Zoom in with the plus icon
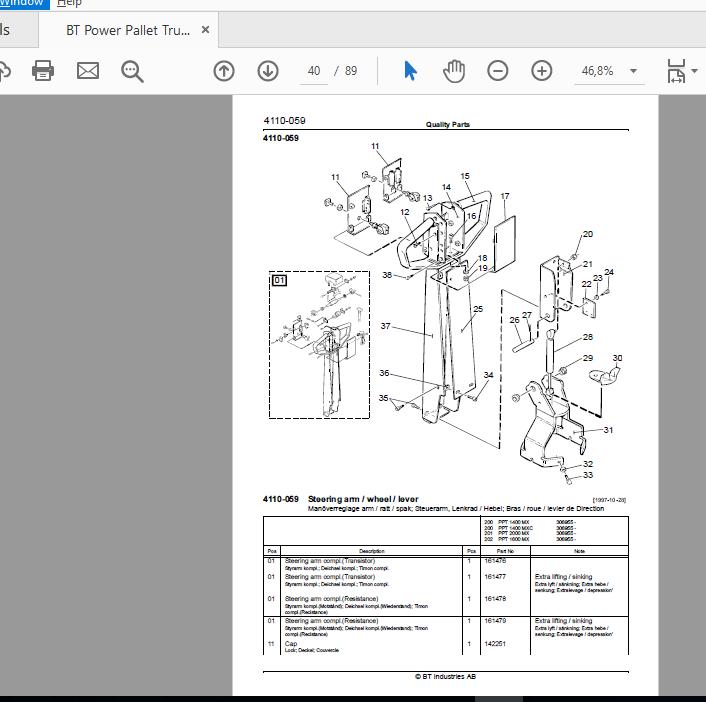The image size is (706, 702). point(542,71)
